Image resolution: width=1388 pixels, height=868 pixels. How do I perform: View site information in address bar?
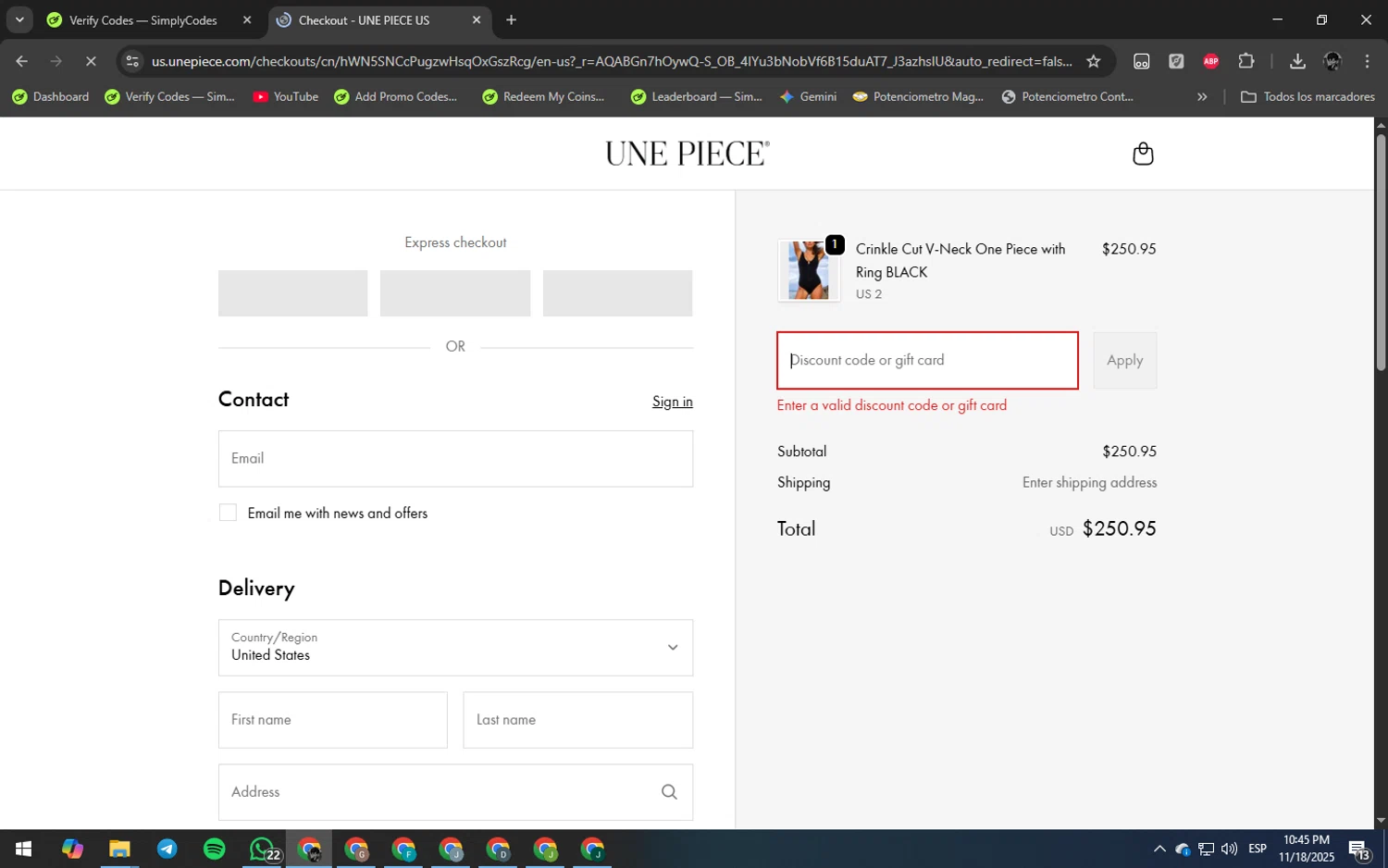132,61
